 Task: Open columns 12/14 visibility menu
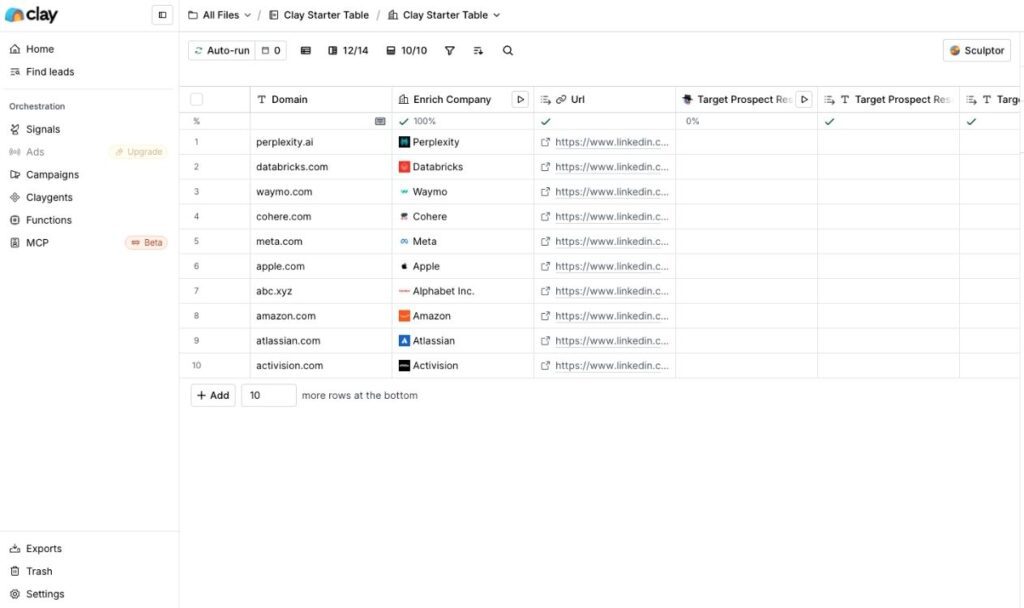pos(348,50)
